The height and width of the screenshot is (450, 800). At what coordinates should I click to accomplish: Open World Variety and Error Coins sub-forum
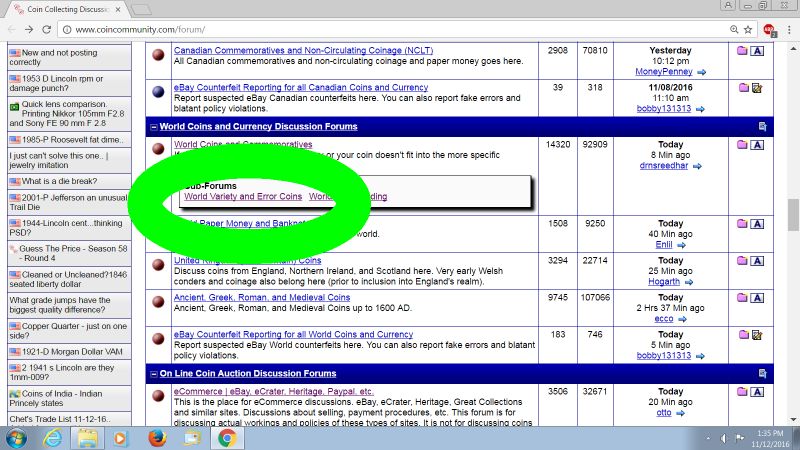click(x=243, y=196)
